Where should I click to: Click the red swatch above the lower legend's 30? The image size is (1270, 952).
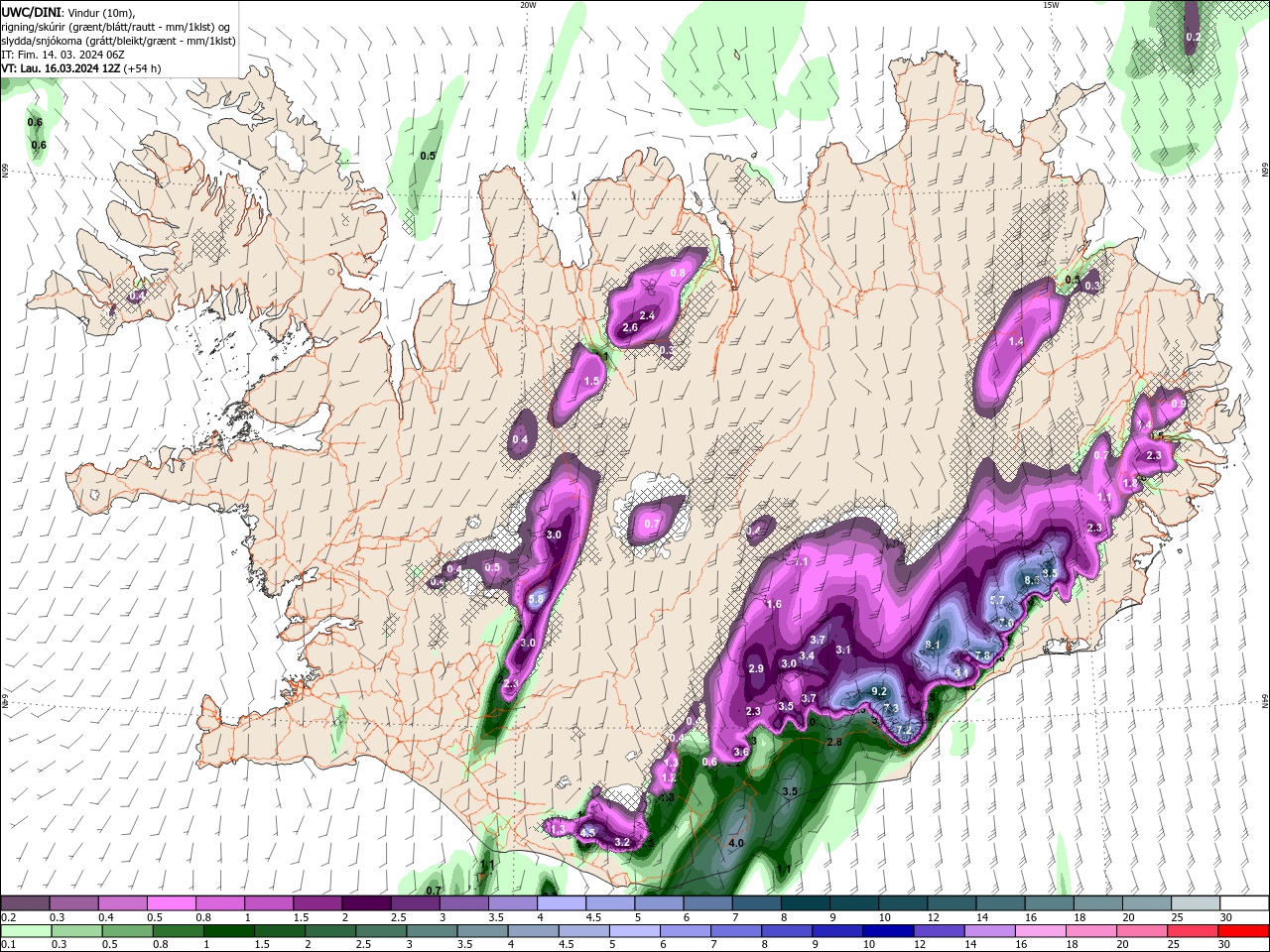pos(1244,931)
